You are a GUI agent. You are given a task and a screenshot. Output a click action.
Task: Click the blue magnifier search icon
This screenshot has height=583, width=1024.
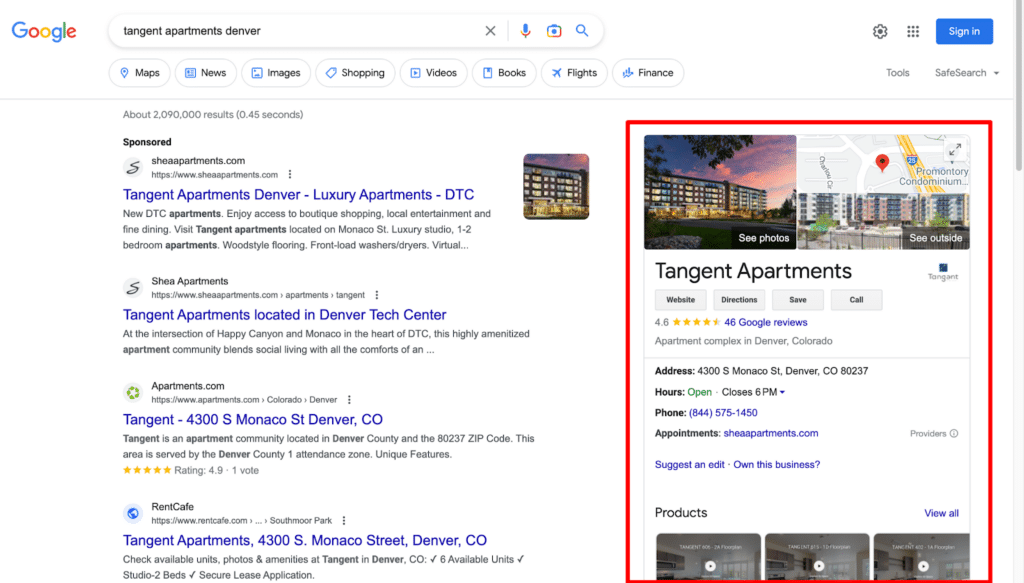[582, 31]
